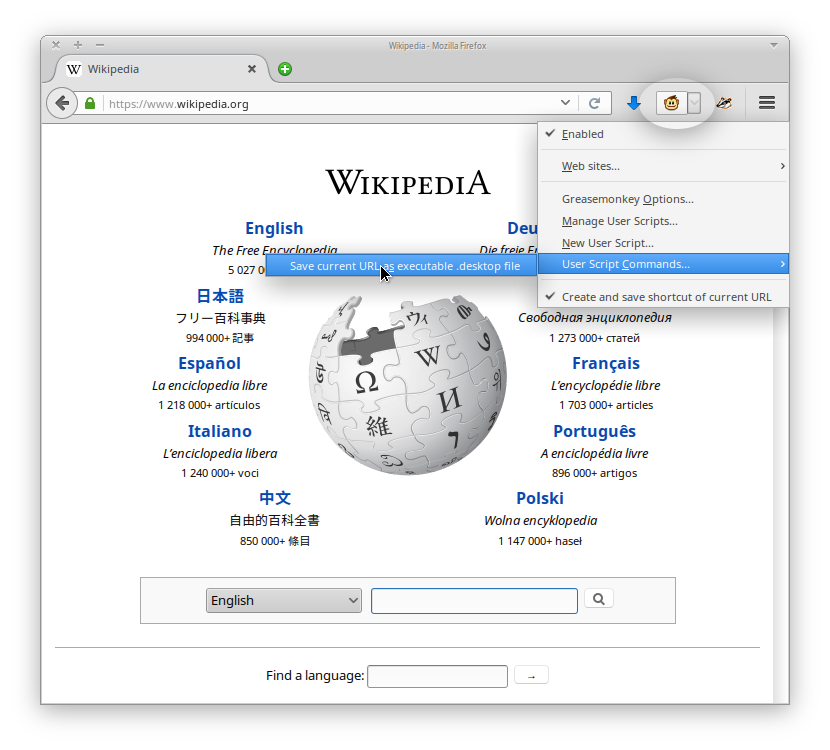The width and height of the screenshot is (830, 750).
Task: Click the WIKIPEDIA wordmark heading
Action: [408, 183]
